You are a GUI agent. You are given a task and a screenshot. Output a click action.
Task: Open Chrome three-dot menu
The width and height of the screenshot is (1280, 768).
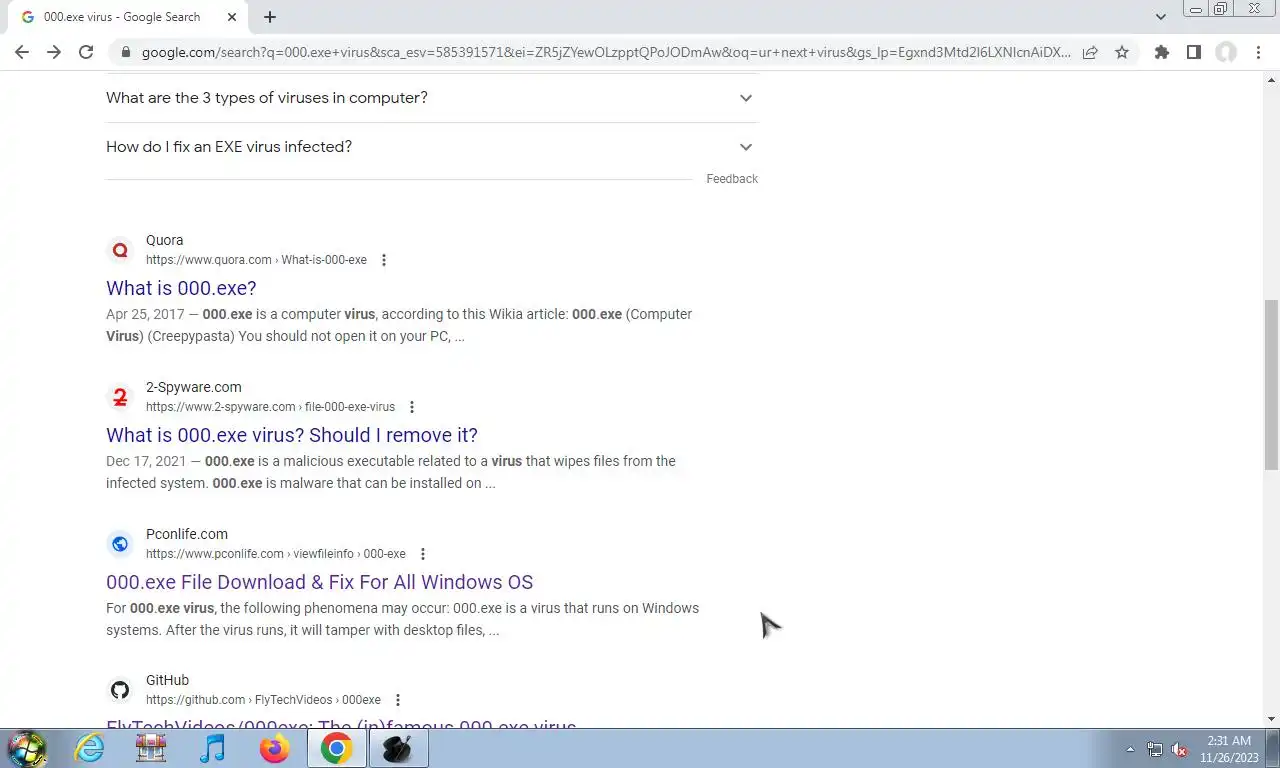pos(1258,52)
